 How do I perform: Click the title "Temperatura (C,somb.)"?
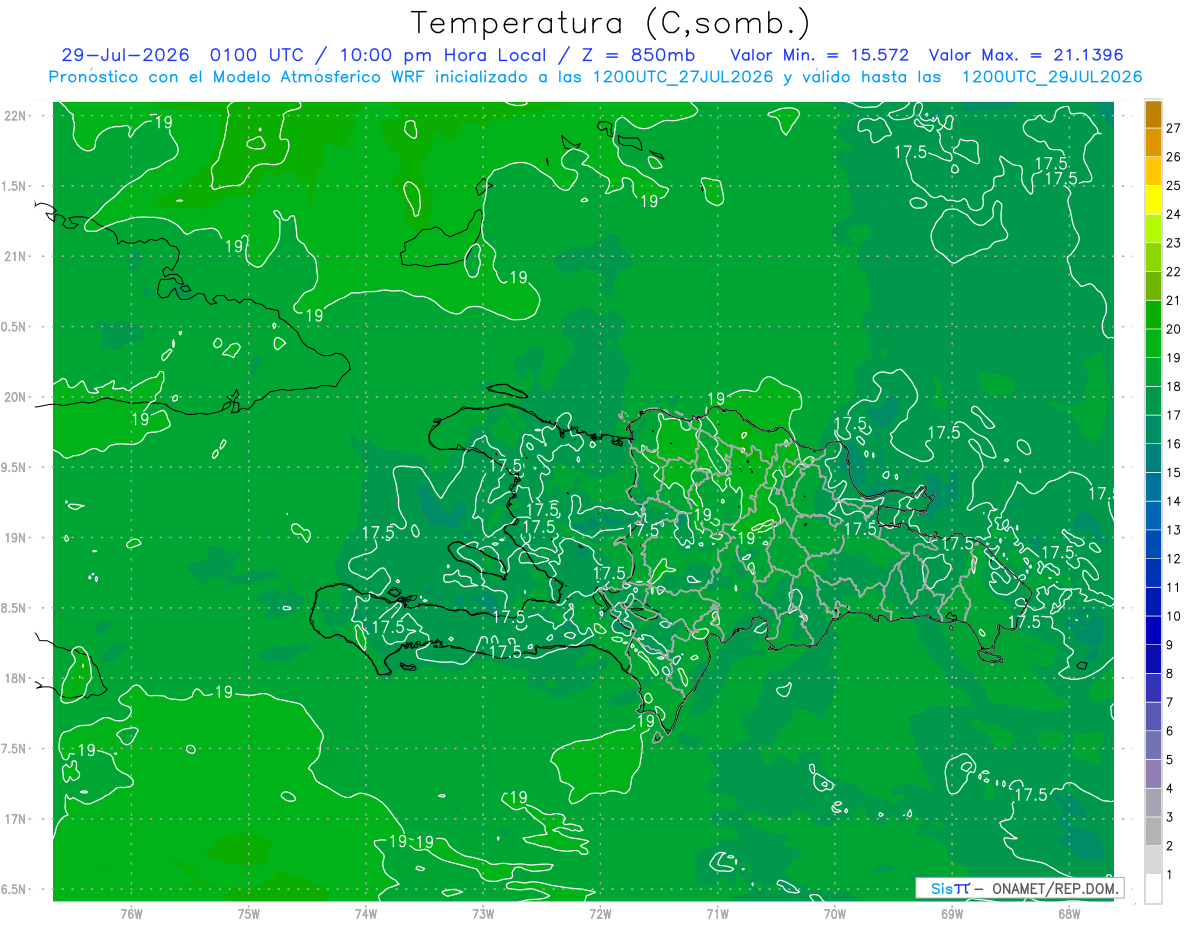pyautogui.click(x=610, y=22)
